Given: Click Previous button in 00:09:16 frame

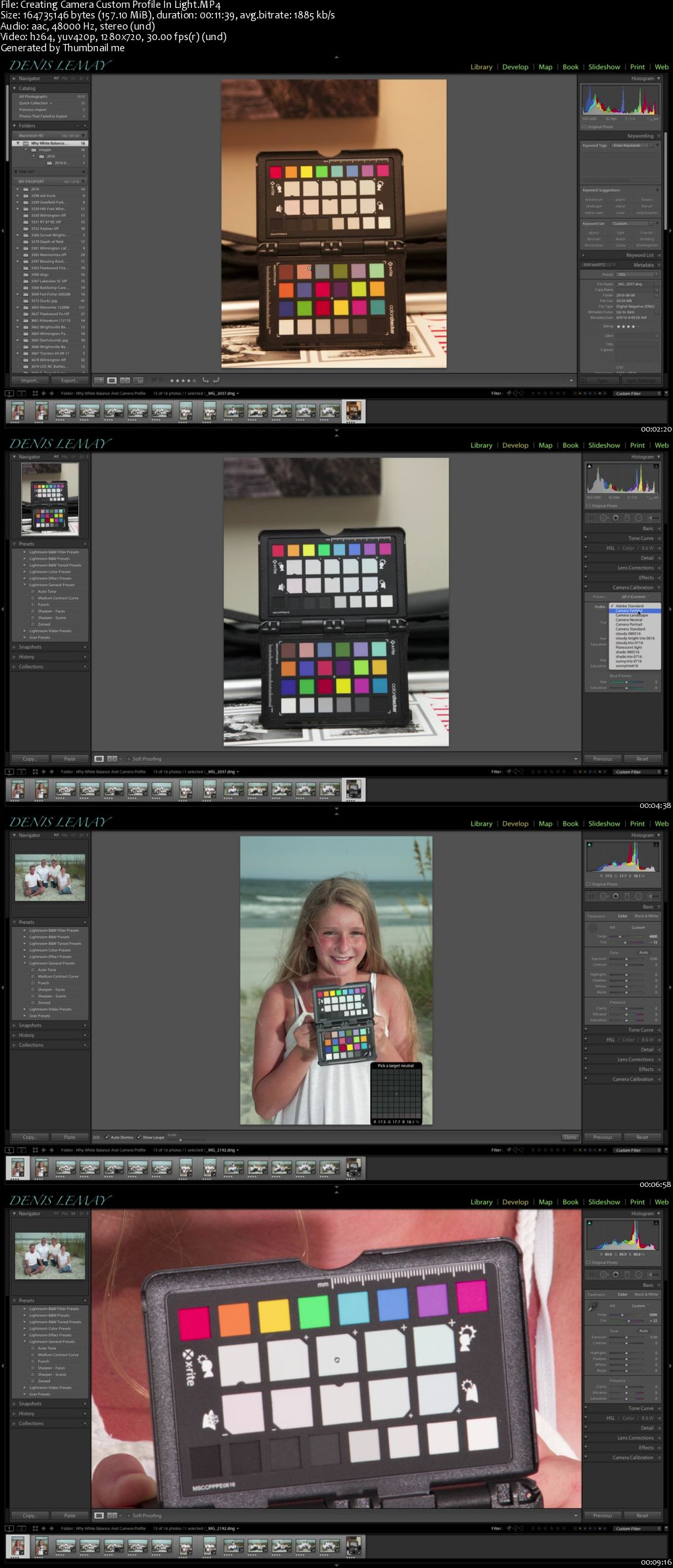Looking at the screenshot, I should [x=603, y=1515].
